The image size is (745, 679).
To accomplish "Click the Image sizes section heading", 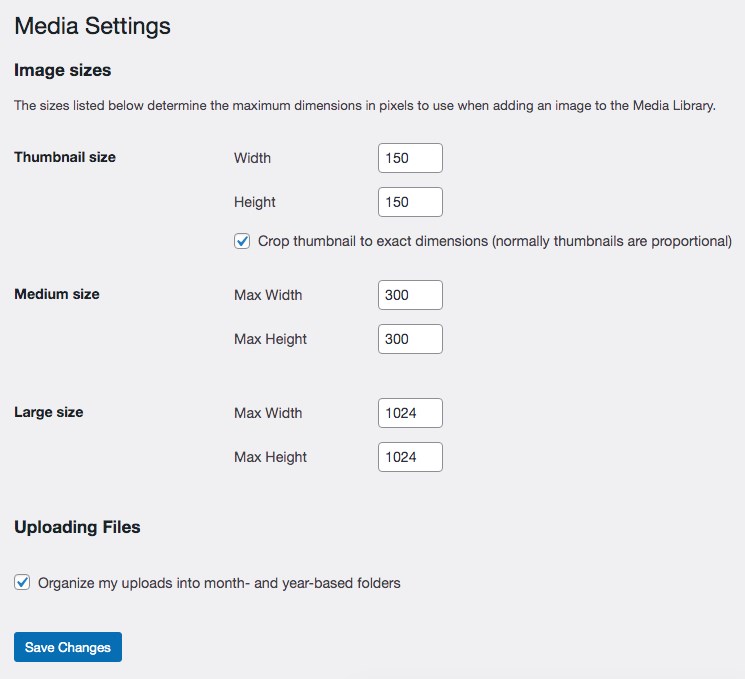I will tap(62, 70).
